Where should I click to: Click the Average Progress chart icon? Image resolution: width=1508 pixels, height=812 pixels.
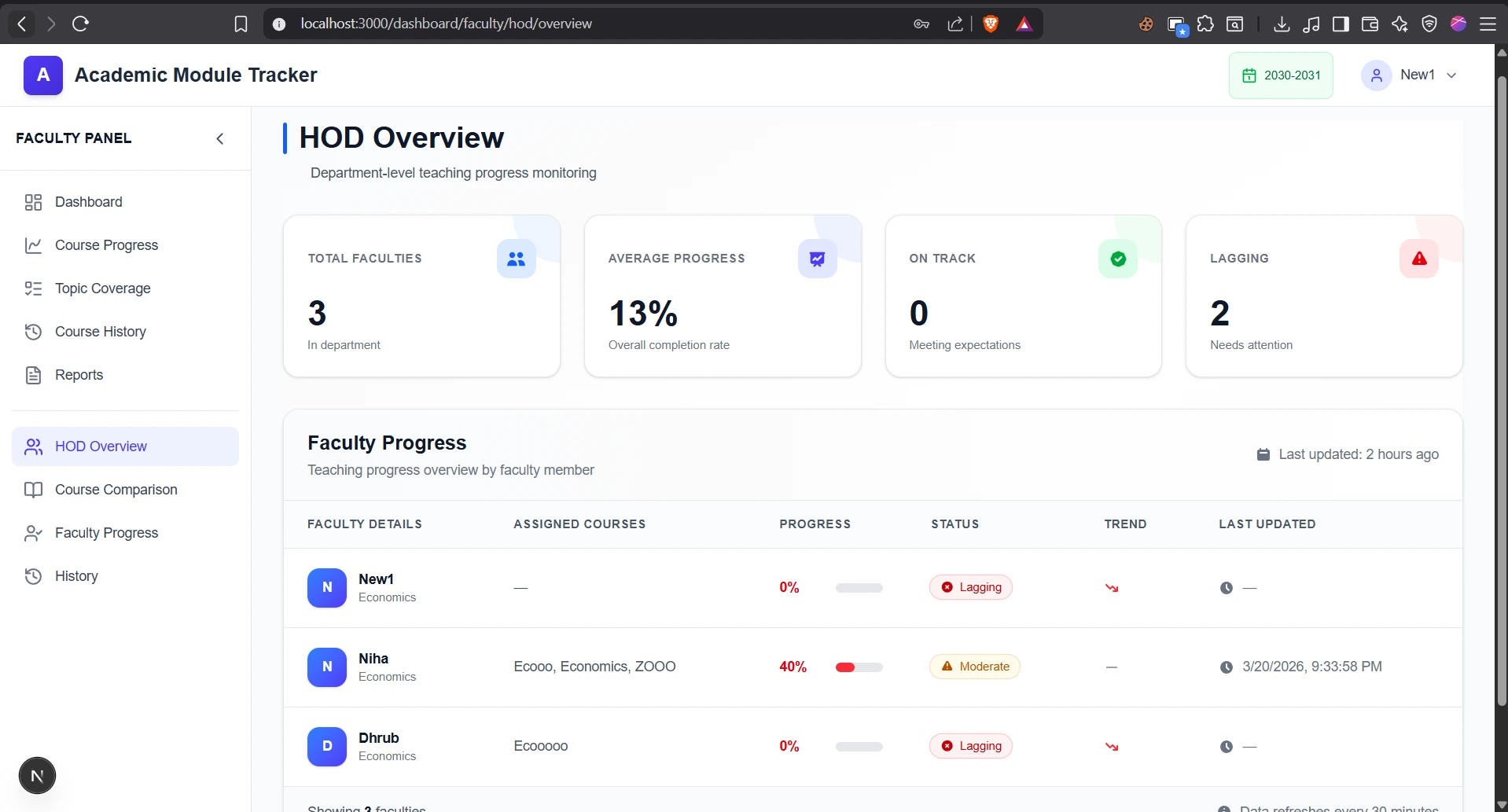click(818, 259)
